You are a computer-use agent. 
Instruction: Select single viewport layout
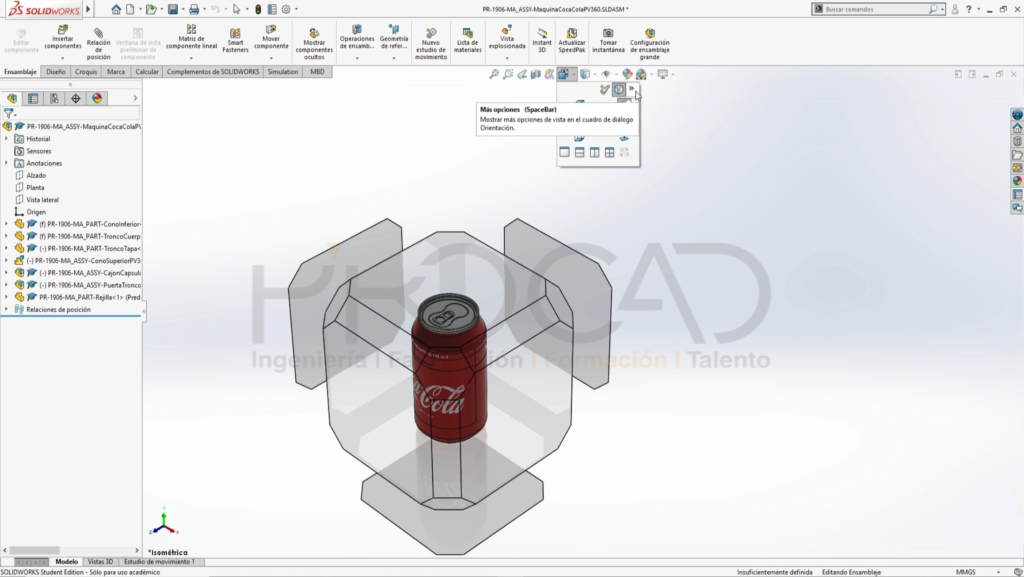tap(564, 152)
